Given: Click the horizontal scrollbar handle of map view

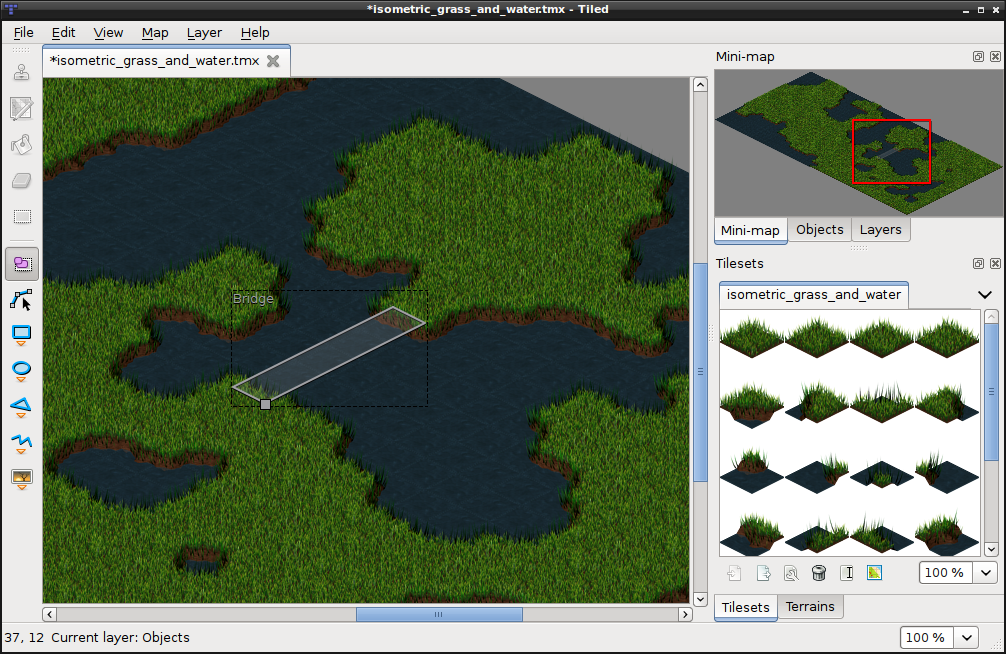Looking at the screenshot, I should [x=439, y=614].
